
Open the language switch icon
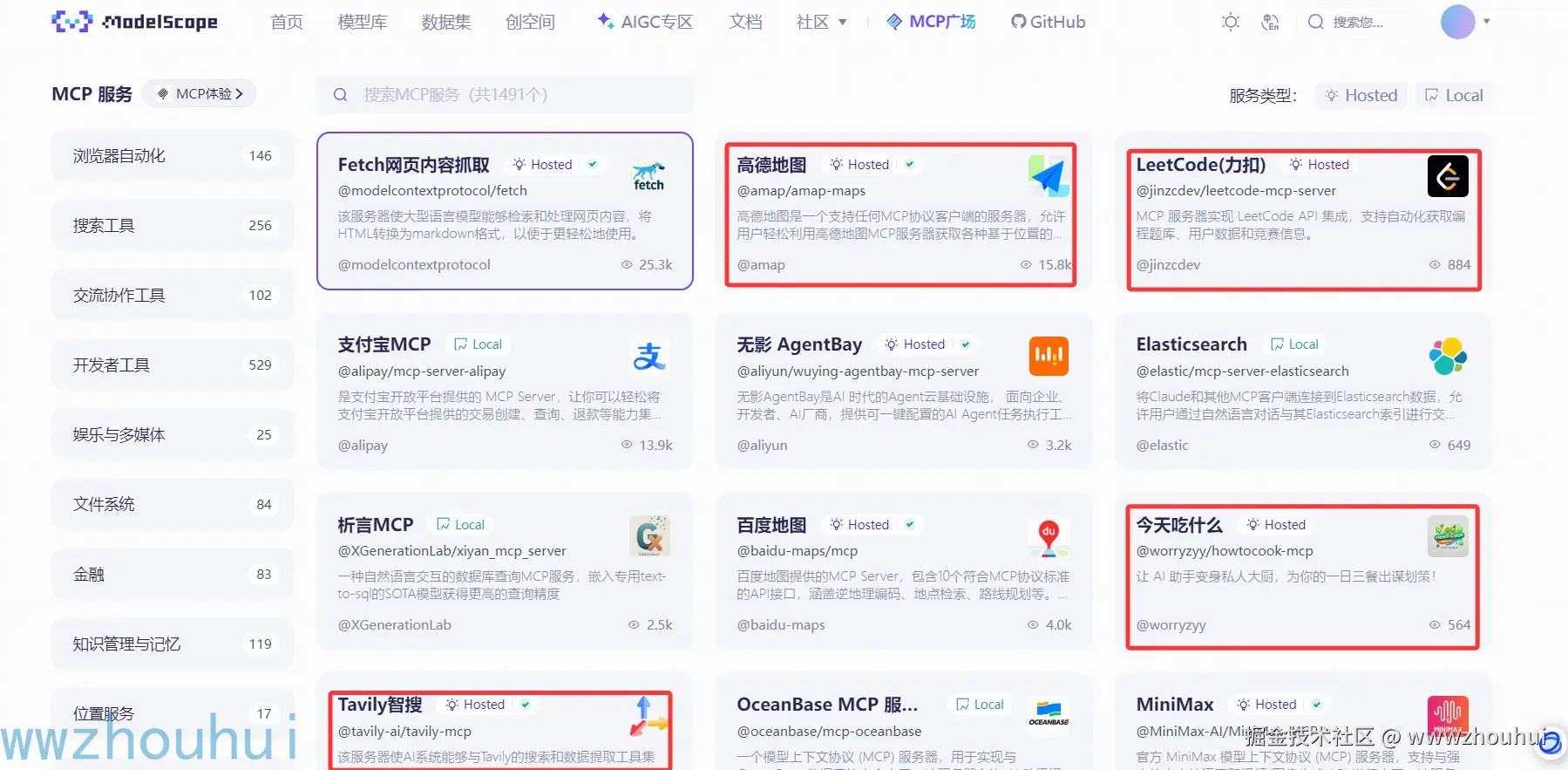tap(1271, 22)
